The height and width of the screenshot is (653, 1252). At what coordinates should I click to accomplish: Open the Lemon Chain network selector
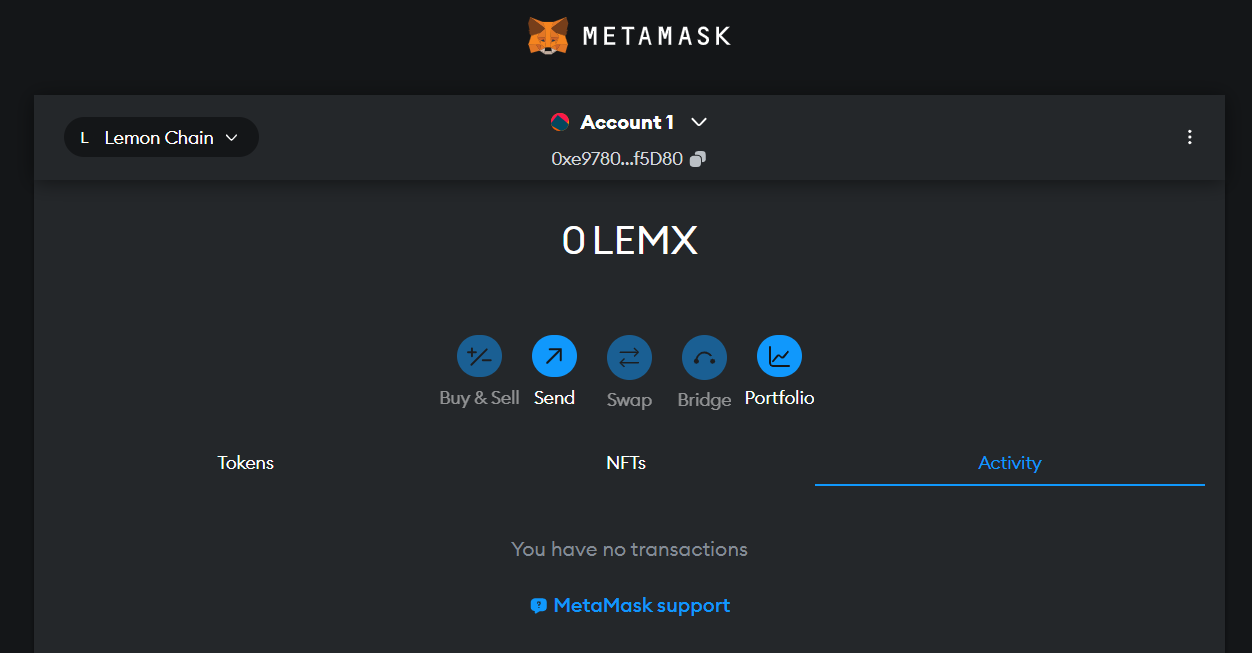160,137
